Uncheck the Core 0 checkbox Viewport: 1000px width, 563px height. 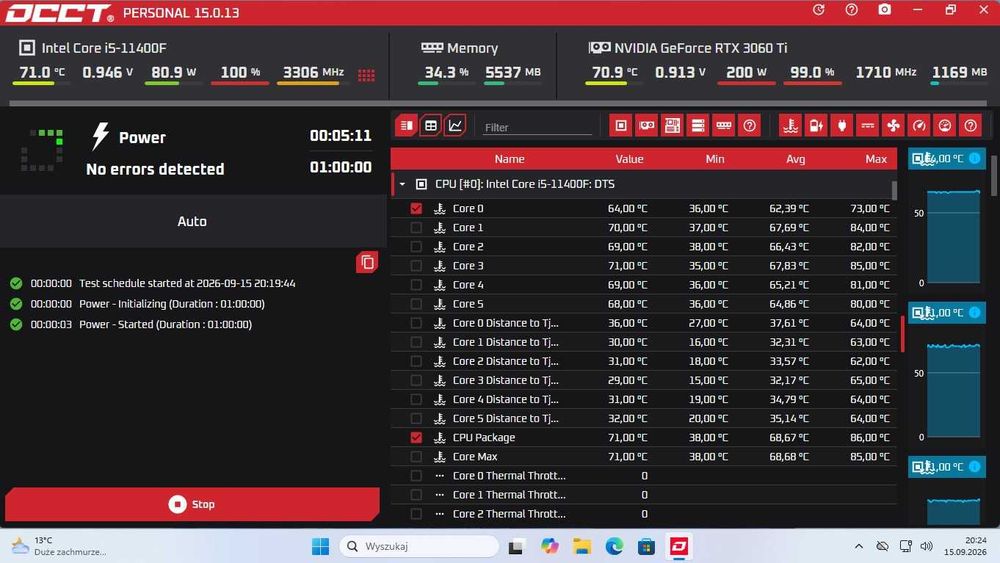[416, 208]
